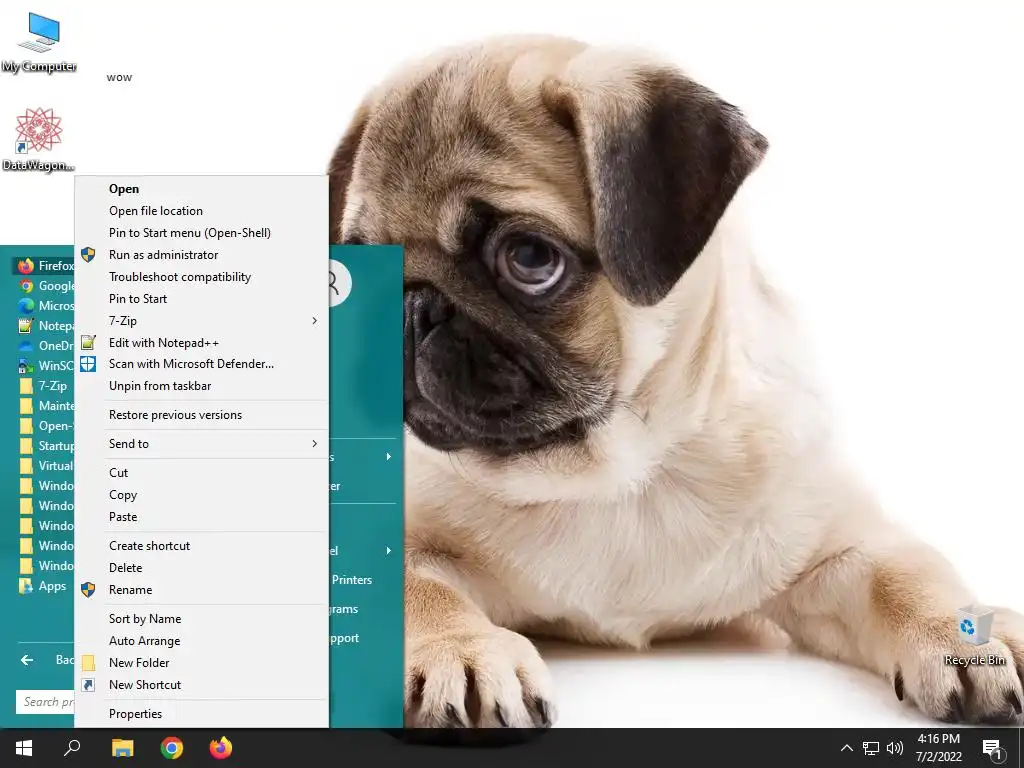This screenshot has width=1024, height=768.
Task: Choose Pin to Start
Action: click(202, 298)
